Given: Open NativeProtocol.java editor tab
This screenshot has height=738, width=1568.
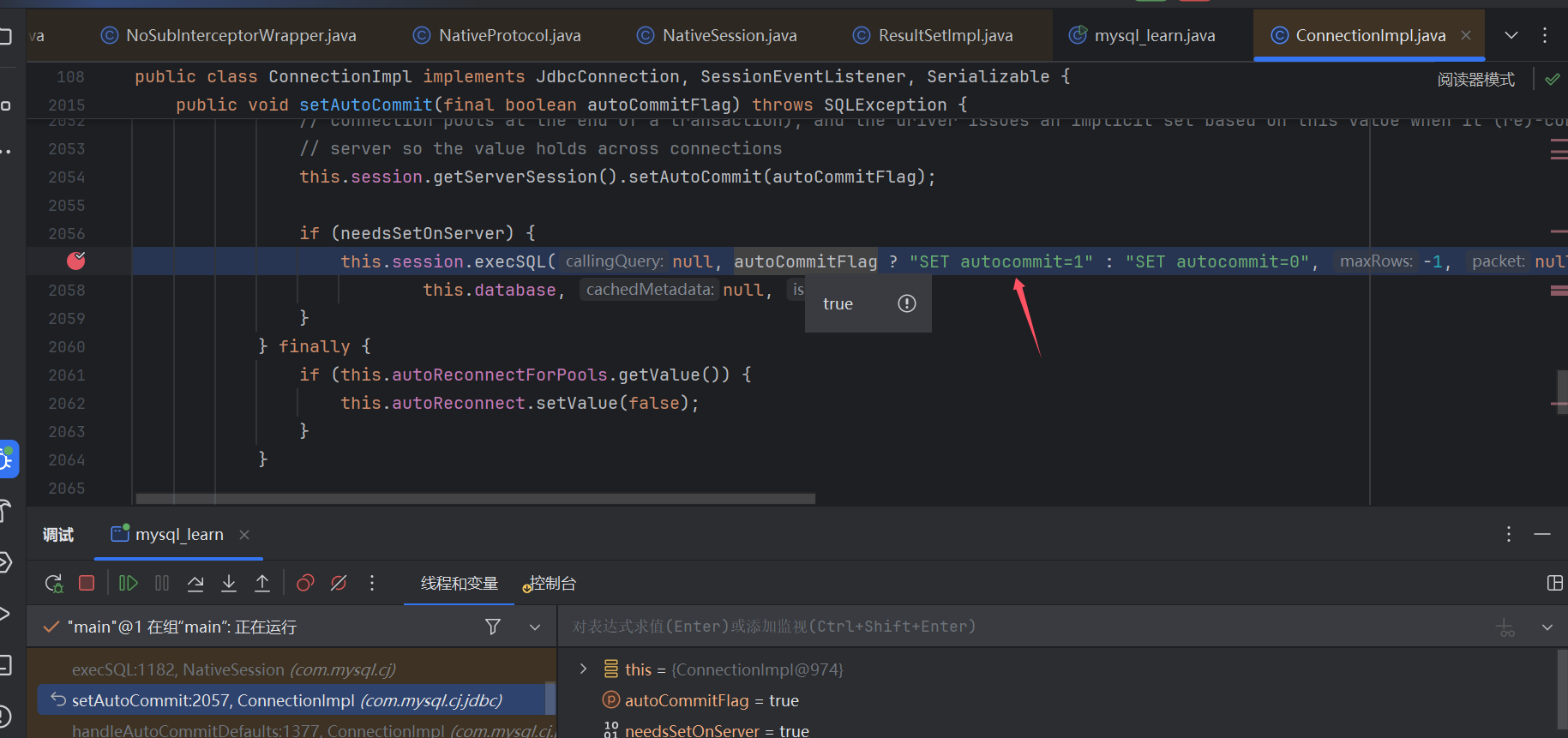Looking at the screenshot, I should pos(497,35).
